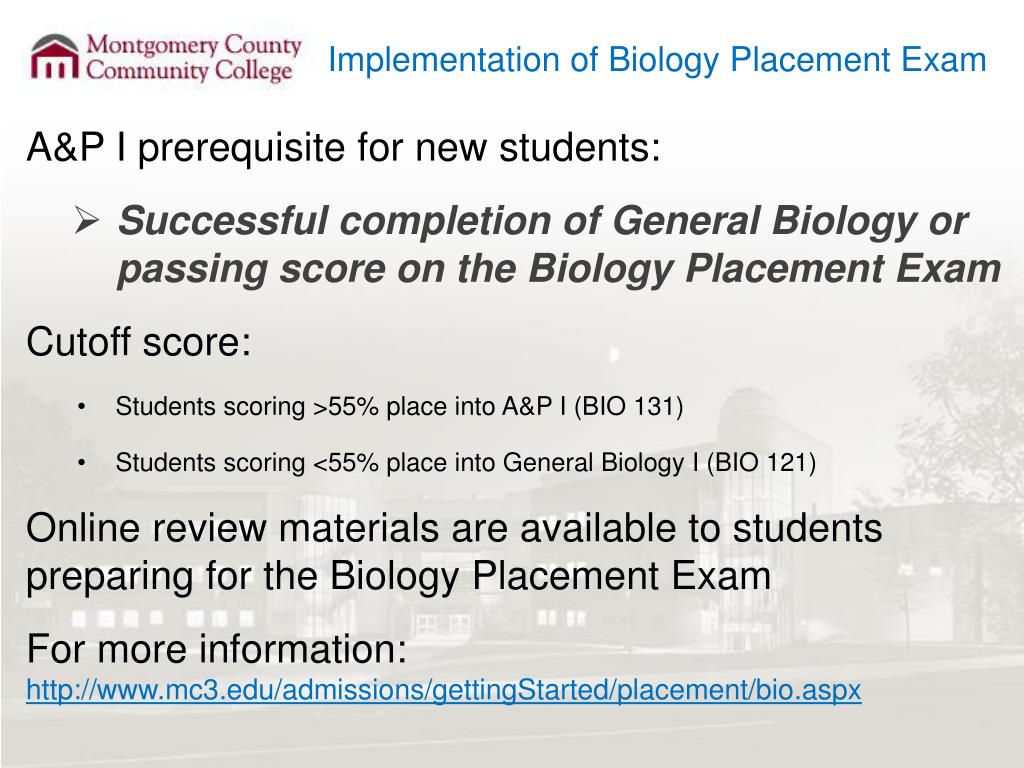The width and height of the screenshot is (1024, 768).
Task: Click the bullet point before <55% line
Action: coord(82,463)
